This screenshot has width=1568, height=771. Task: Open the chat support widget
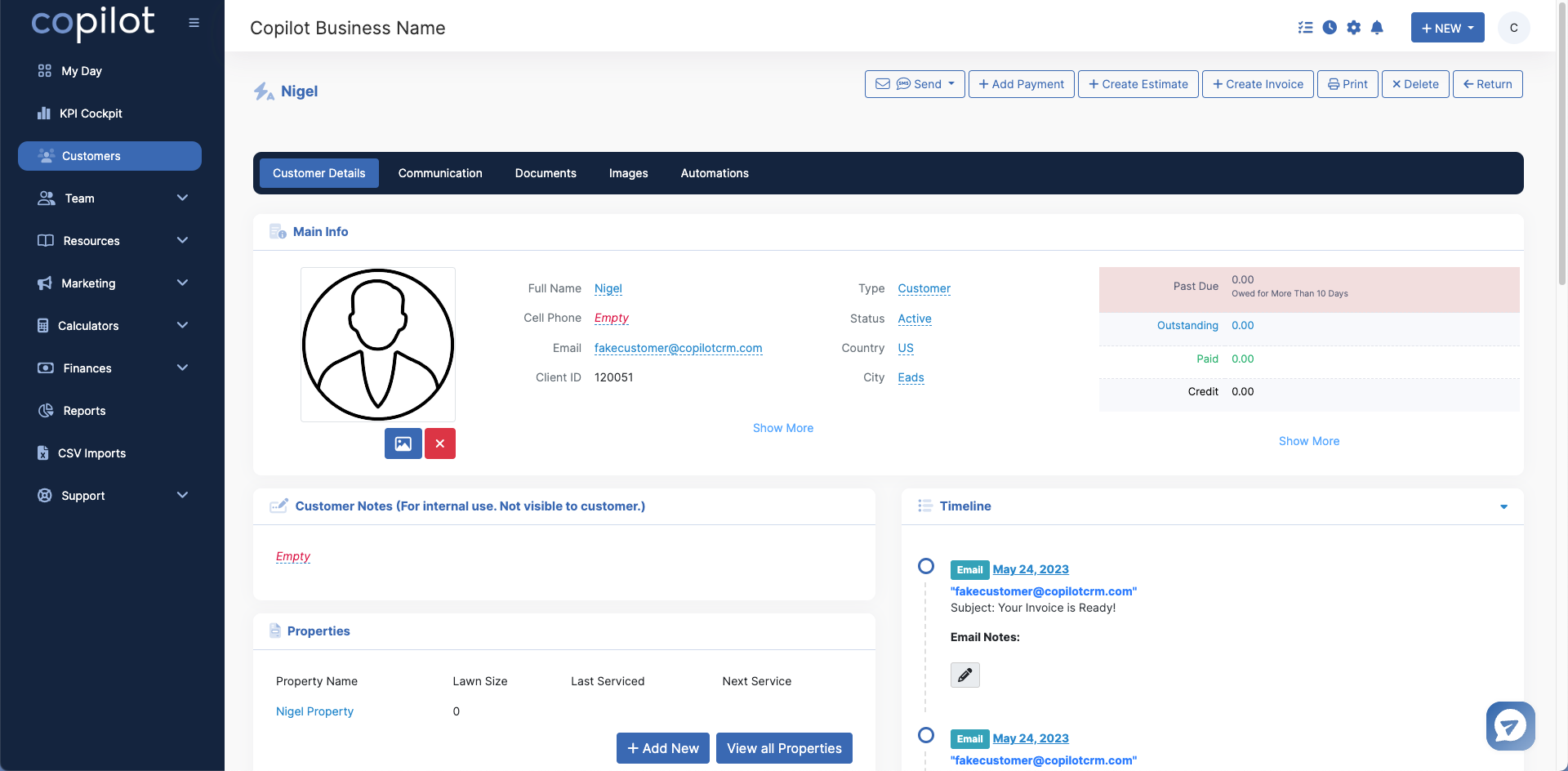coord(1510,725)
